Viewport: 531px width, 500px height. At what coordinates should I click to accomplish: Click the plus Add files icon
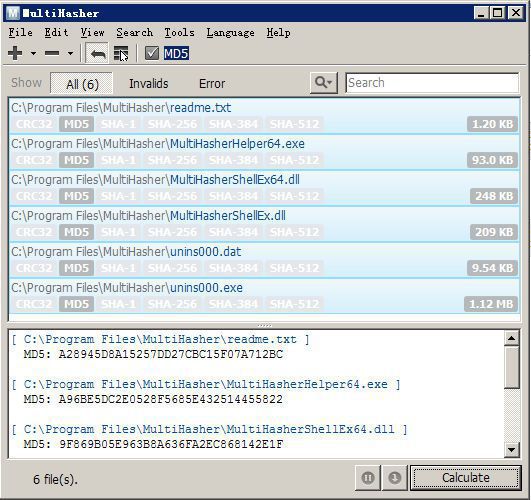[x=15, y=53]
